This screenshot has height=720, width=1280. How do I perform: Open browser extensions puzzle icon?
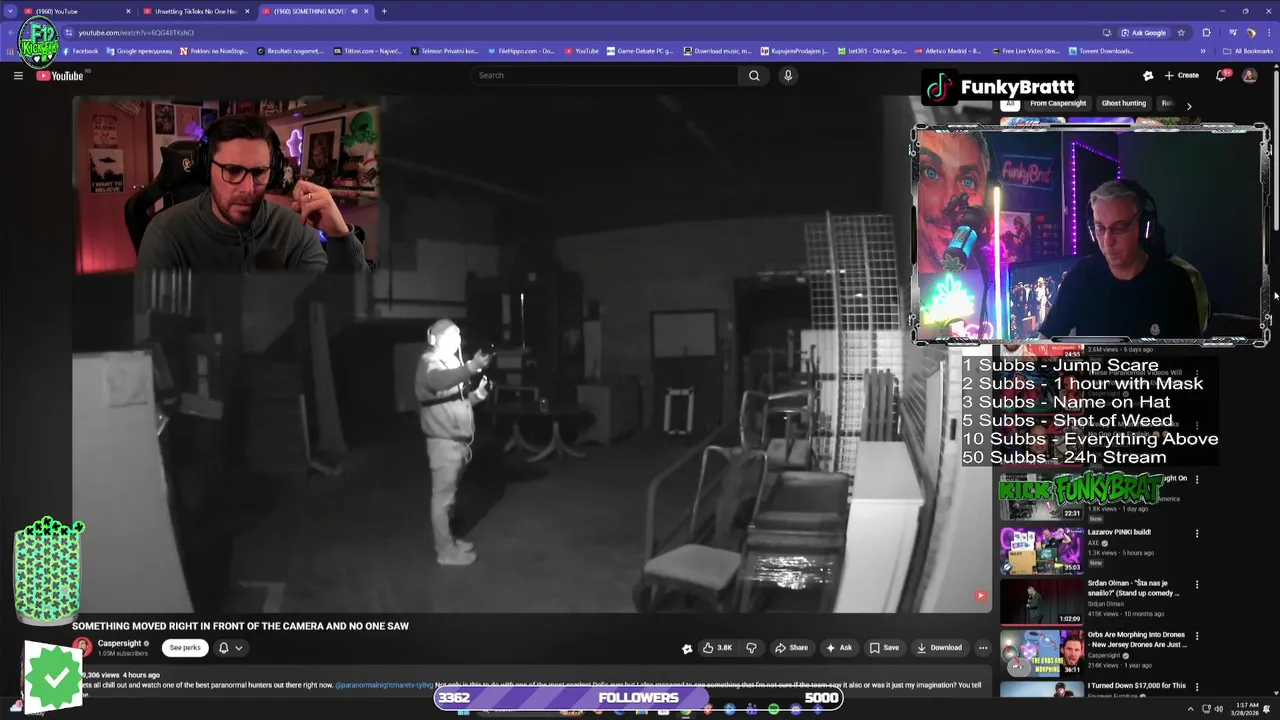[x=1206, y=33]
